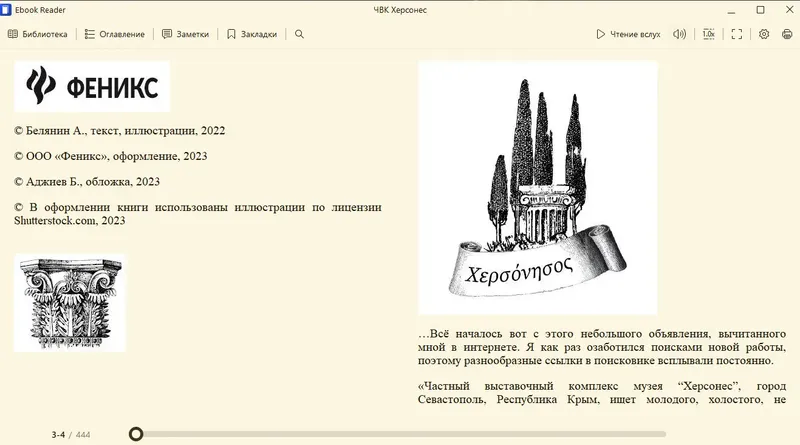This screenshot has width=800, height=445.
Task: Open reader settings gear
Action: (x=764, y=34)
